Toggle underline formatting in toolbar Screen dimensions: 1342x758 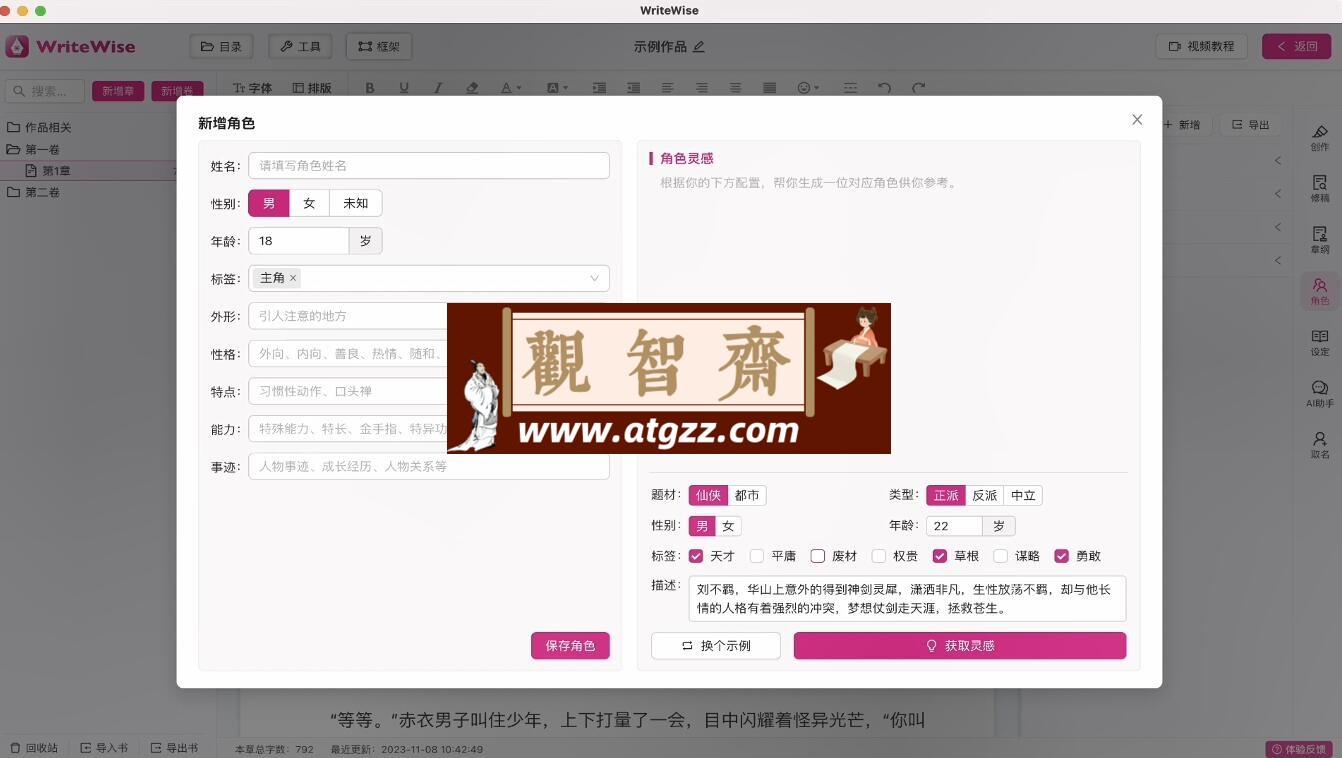[x=404, y=88]
